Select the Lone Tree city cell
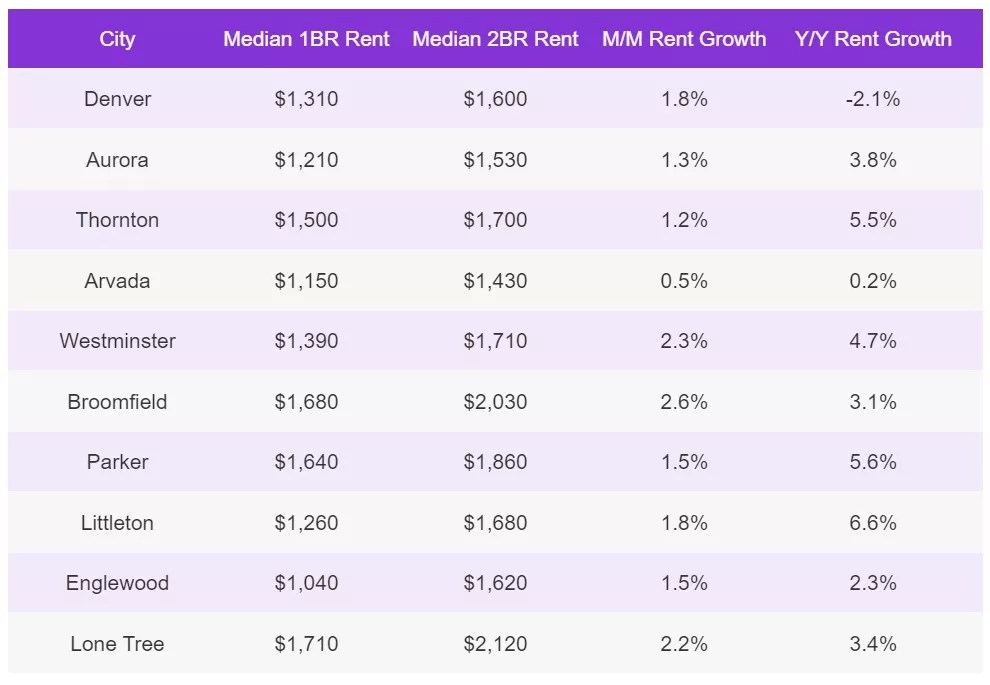Viewport: 990px width, 685px height. coord(117,644)
